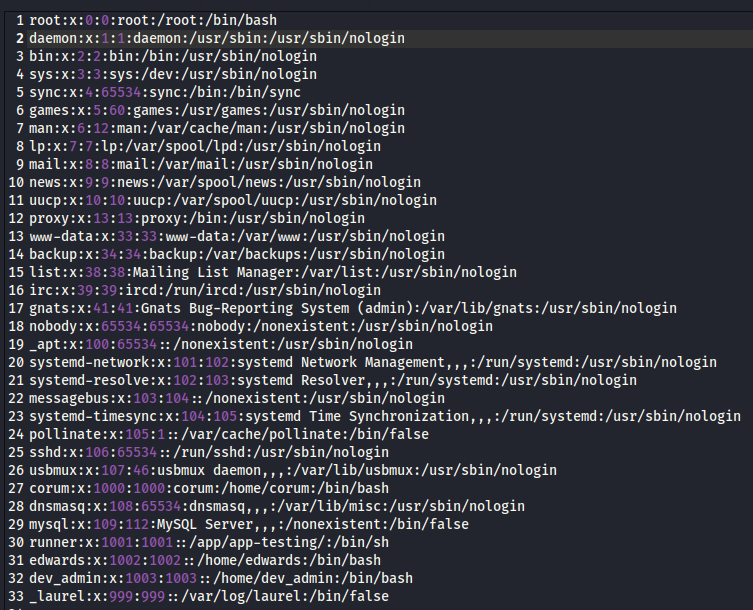Click the Mailing List Manager line
753x610 pixels.
(273, 272)
